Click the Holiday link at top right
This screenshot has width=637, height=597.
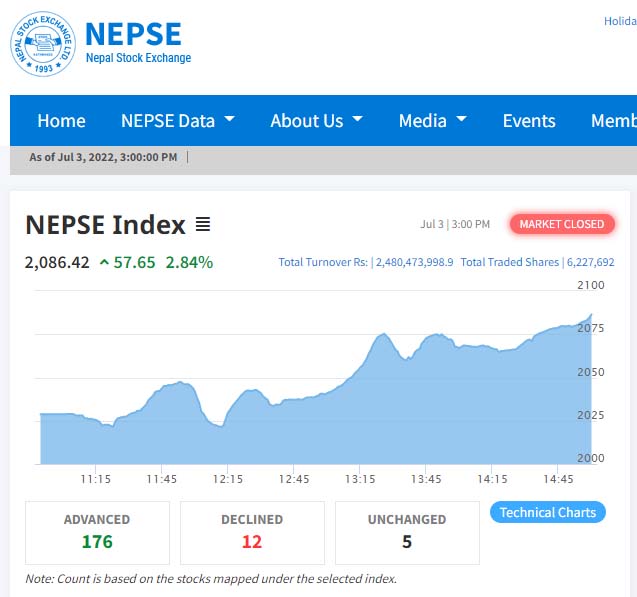(620, 21)
